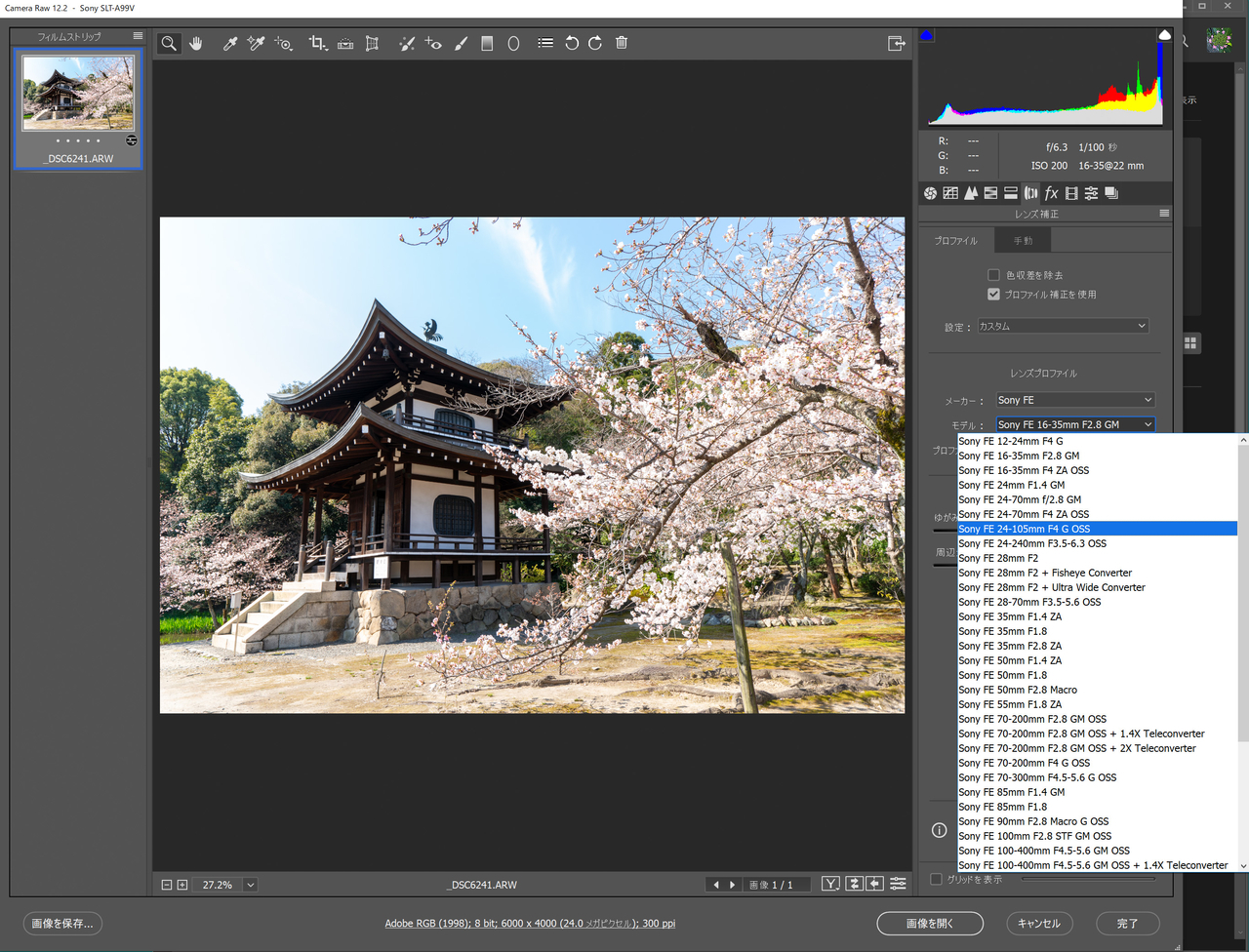Go to the previous image arrow

tap(716, 885)
